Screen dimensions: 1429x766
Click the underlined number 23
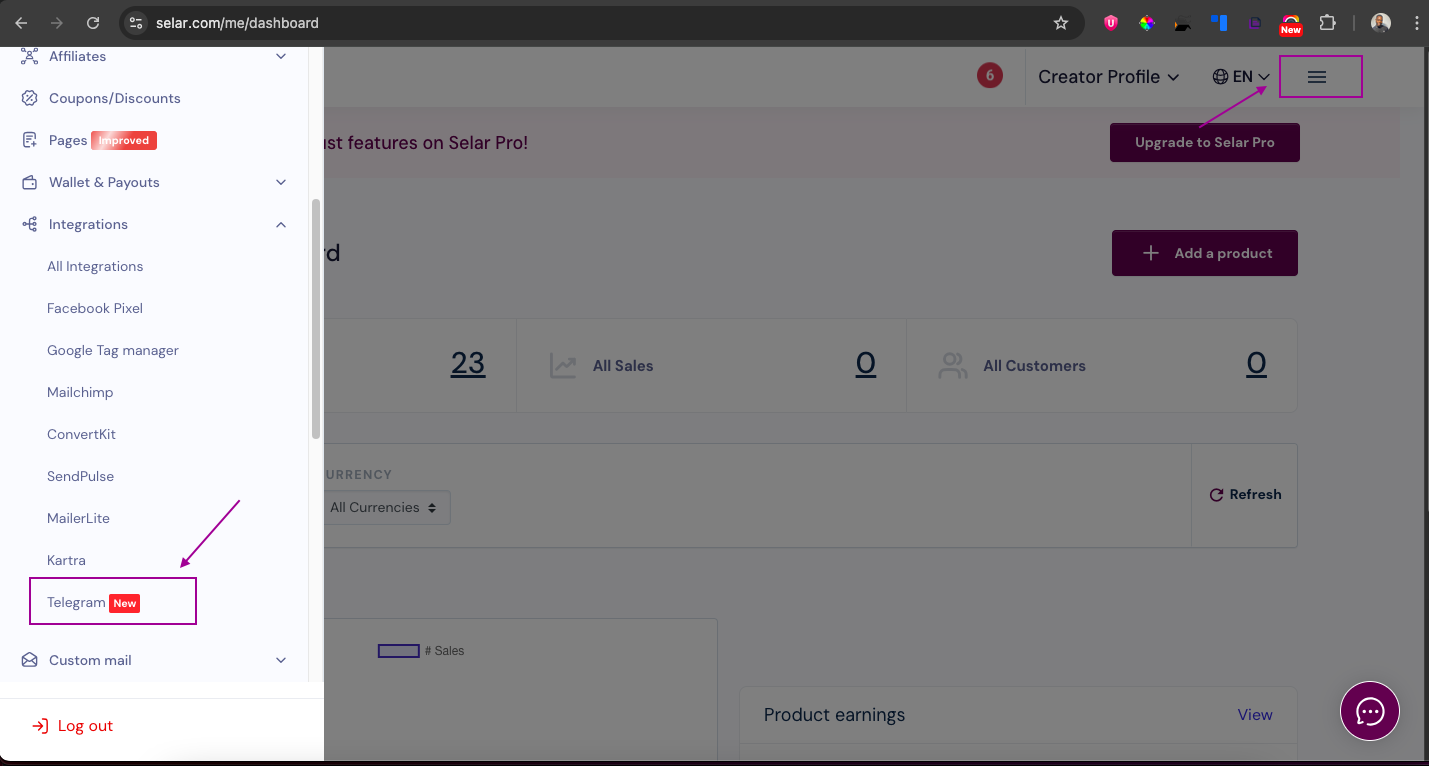pyautogui.click(x=468, y=363)
